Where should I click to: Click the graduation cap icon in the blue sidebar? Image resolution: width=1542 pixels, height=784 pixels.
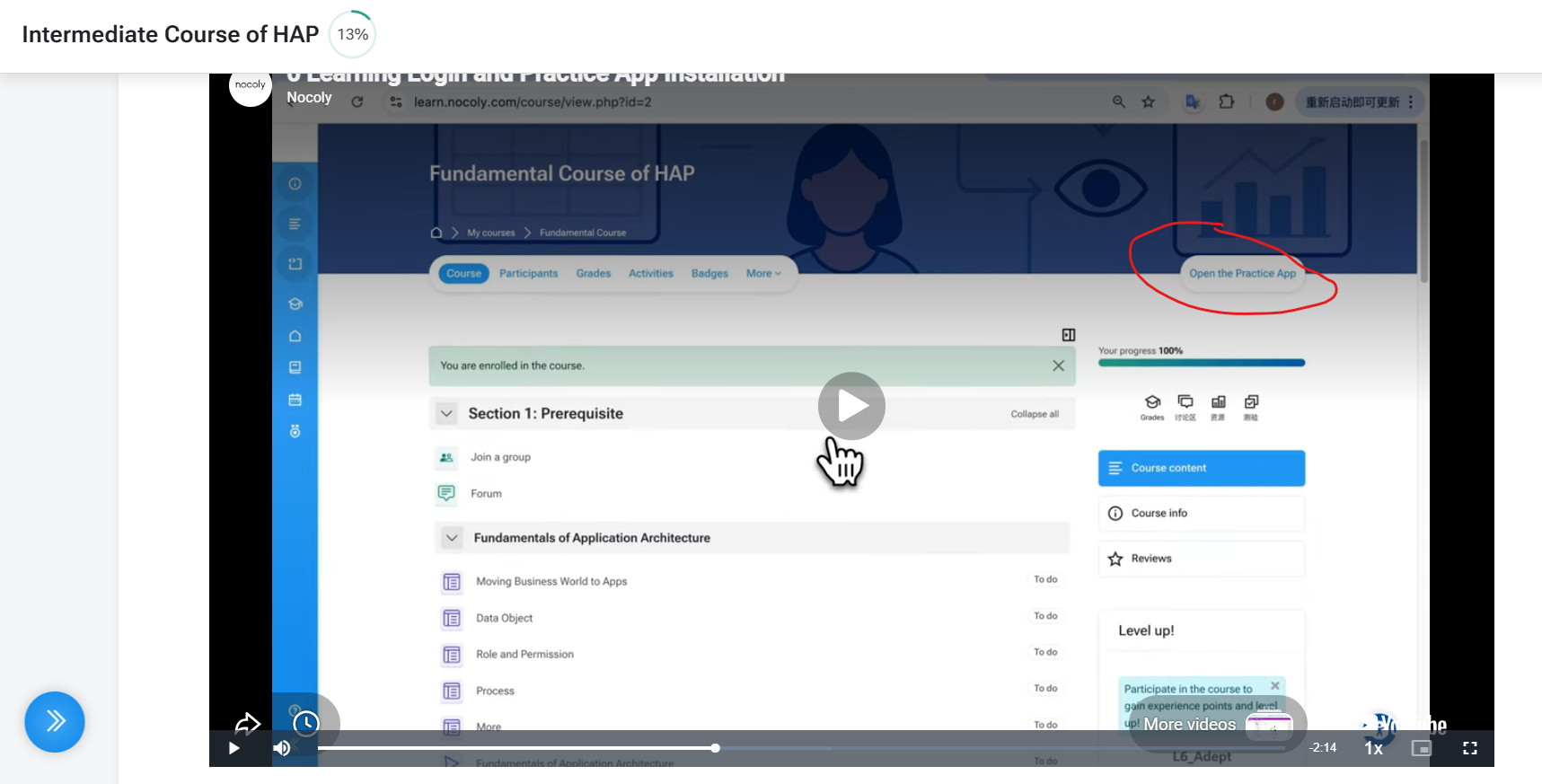(295, 304)
